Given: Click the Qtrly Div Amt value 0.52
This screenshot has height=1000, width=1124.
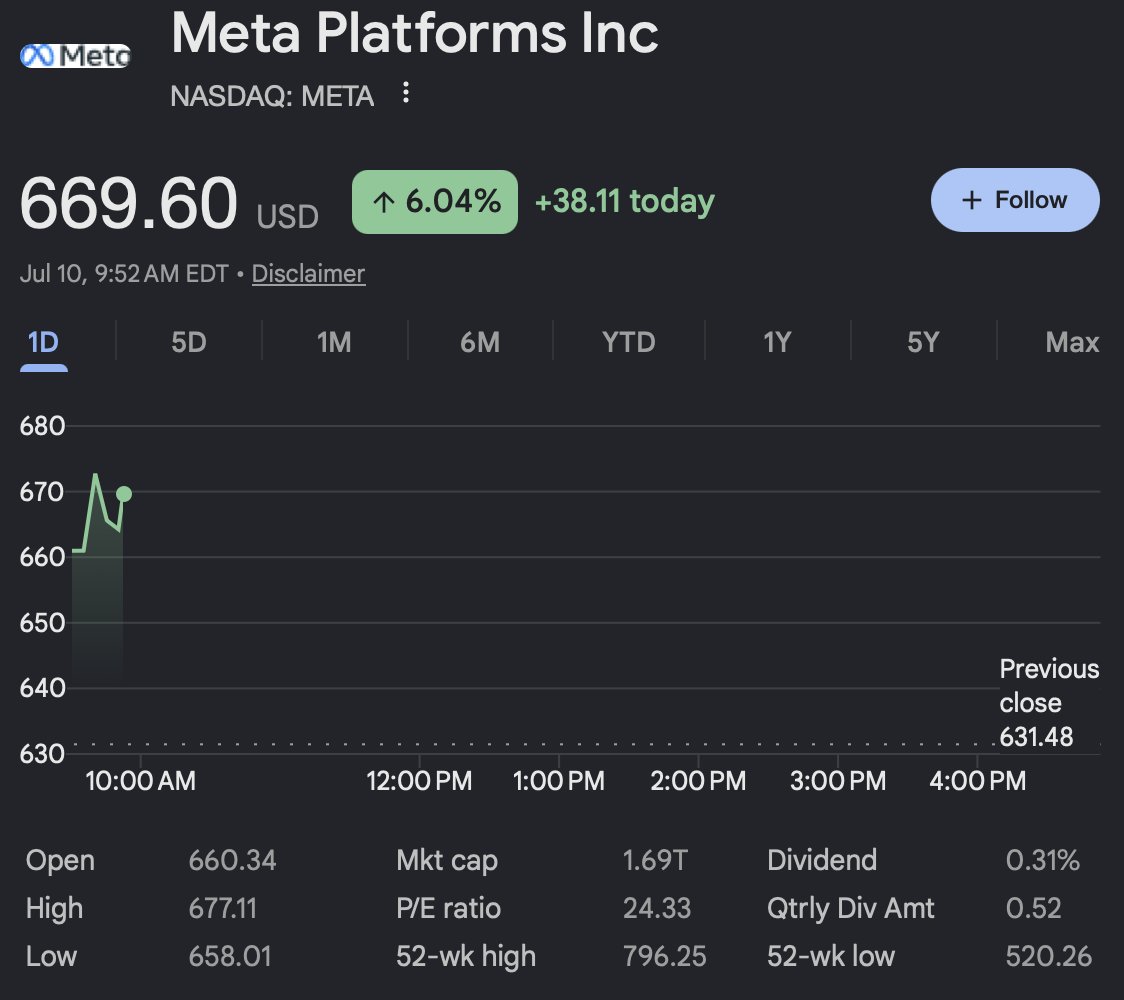Looking at the screenshot, I should (1033, 908).
